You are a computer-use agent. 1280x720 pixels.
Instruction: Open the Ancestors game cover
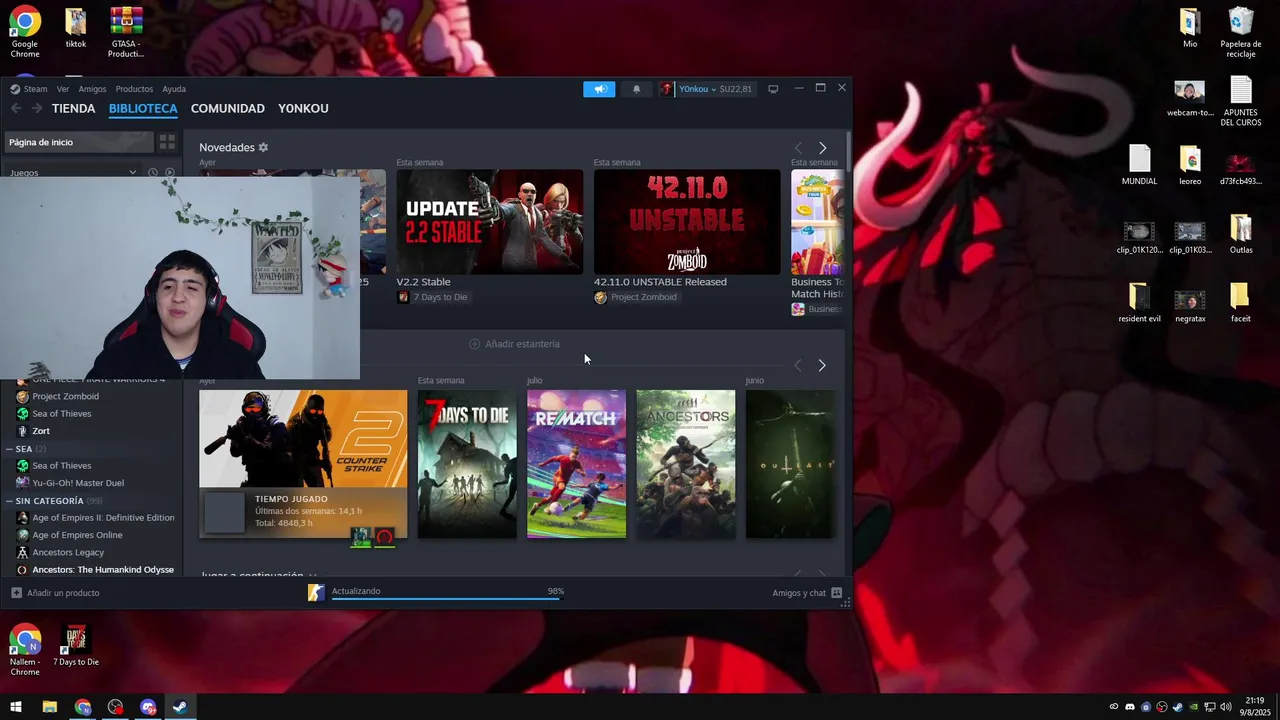pyautogui.click(x=685, y=464)
